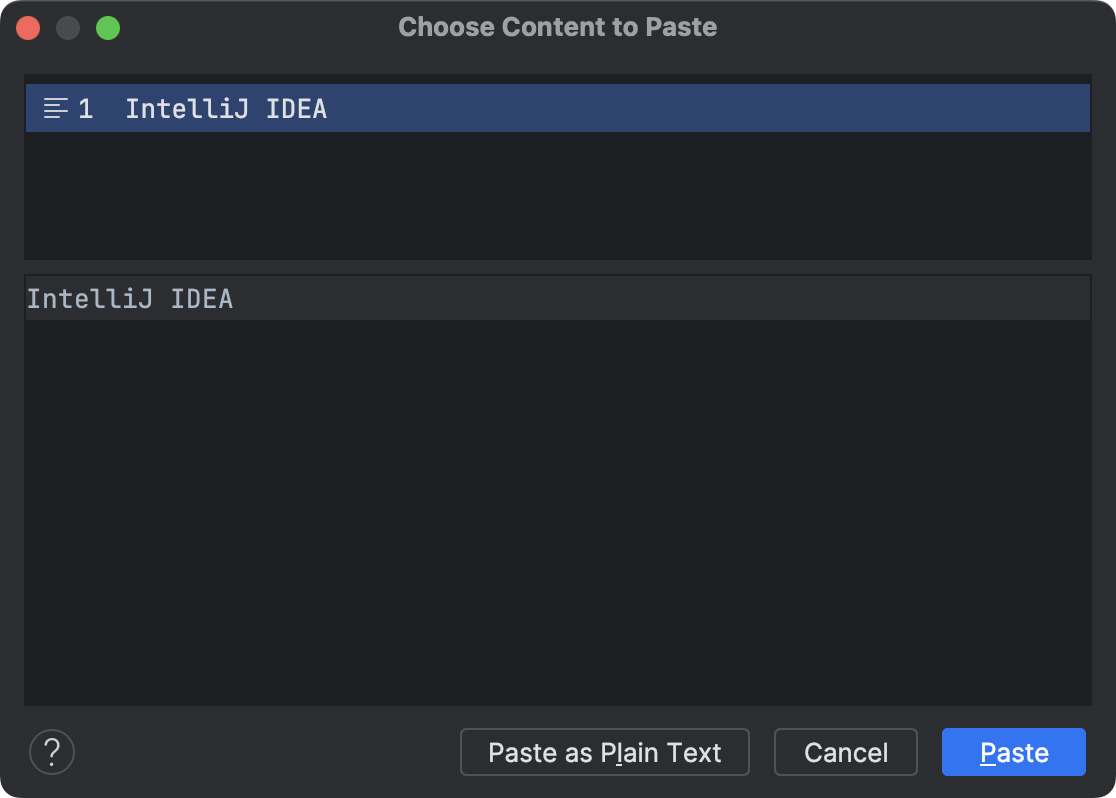This screenshot has height=798, width=1116.
Task: Click the green zoom window button
Action: (108, 28)
